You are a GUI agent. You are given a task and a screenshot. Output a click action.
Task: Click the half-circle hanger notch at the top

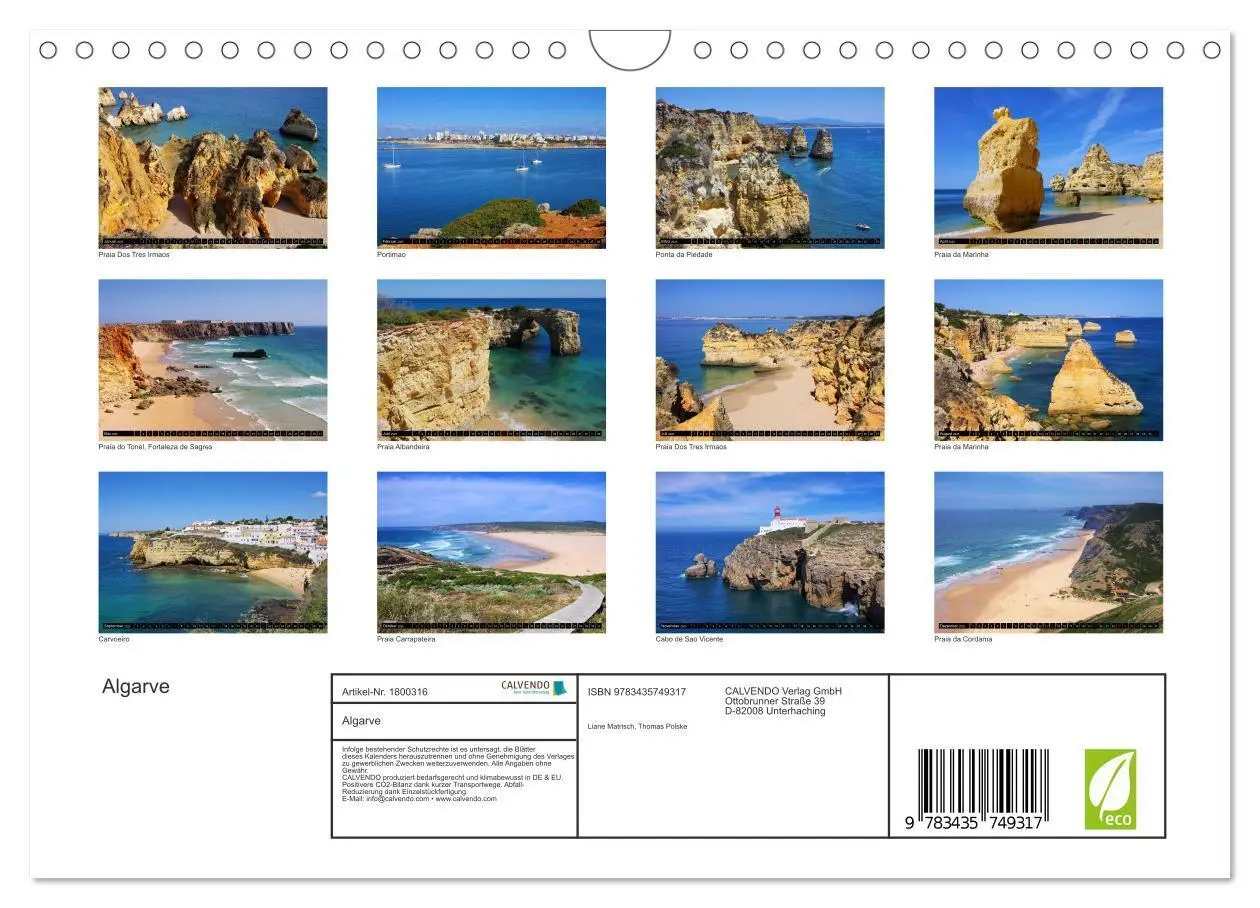click(x=630, y=50)
